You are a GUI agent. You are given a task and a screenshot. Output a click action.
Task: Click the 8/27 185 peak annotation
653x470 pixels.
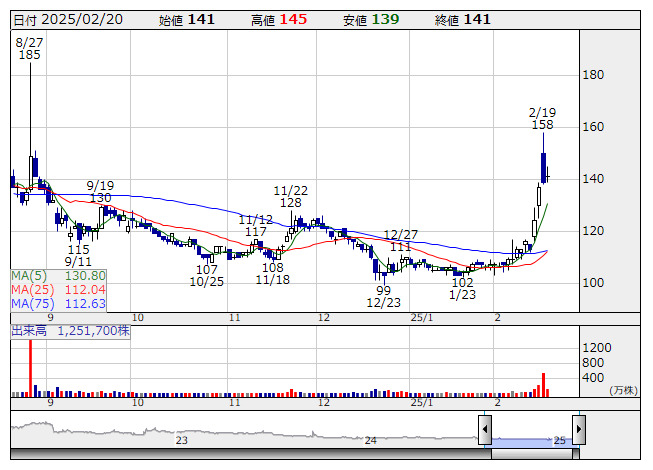coord(30,48)
